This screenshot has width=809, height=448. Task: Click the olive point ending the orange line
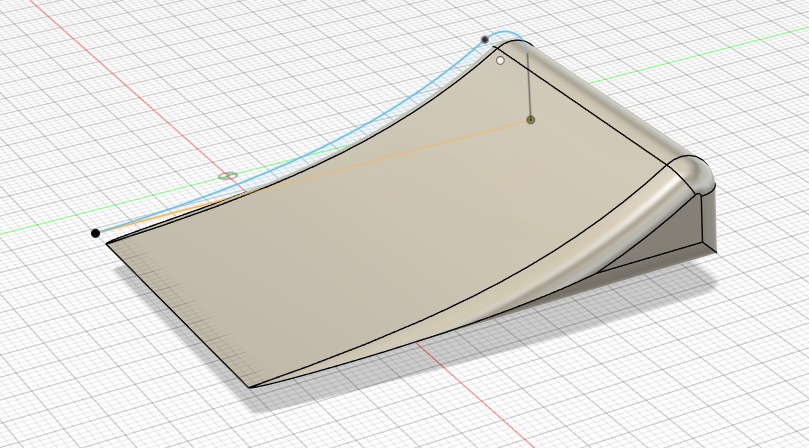click(x=531, y=120)
